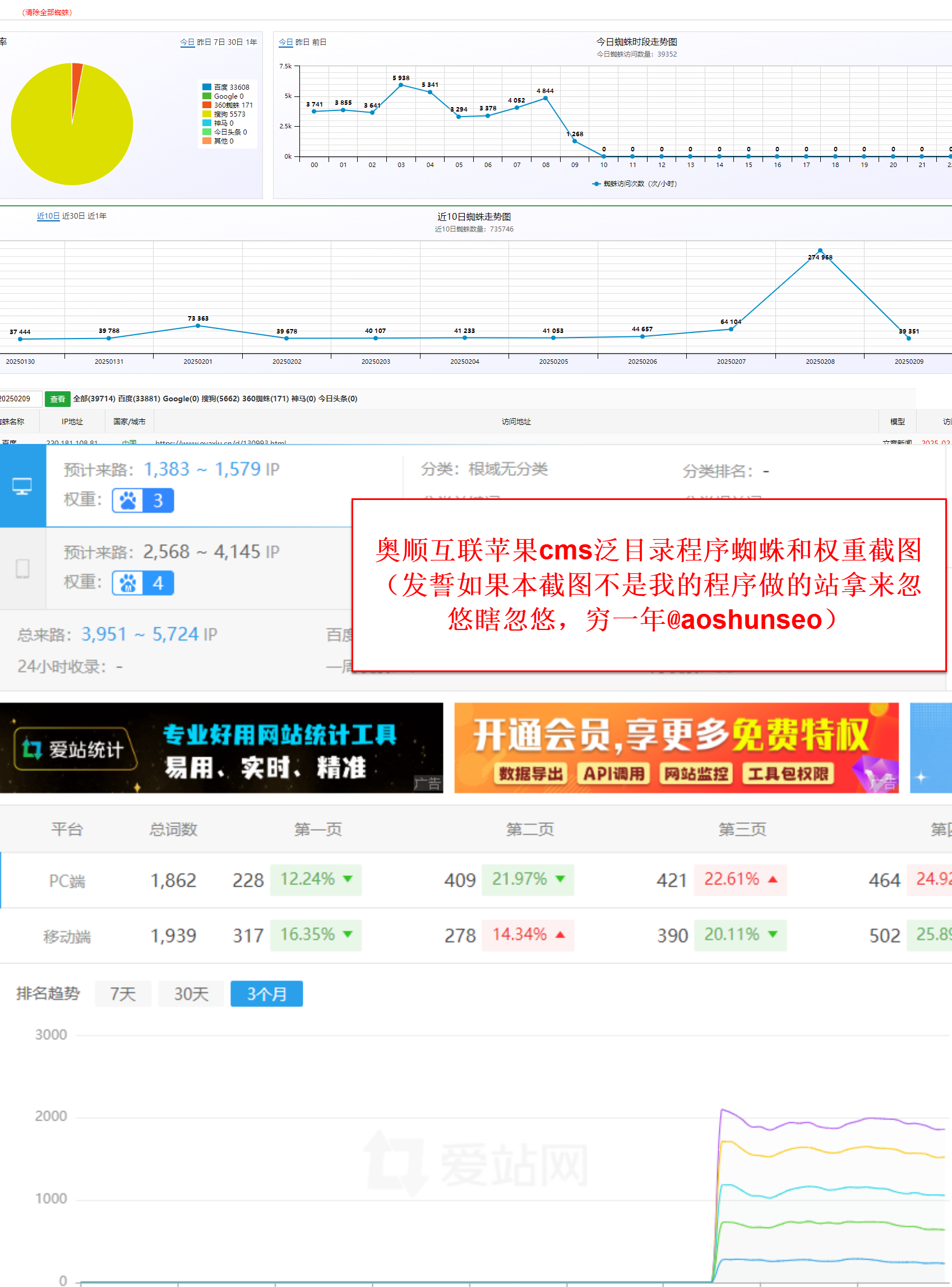Toggle 今日头条 0 legend entry
The width and height of the screenshot is (952, 1287).
click(225, 132)
